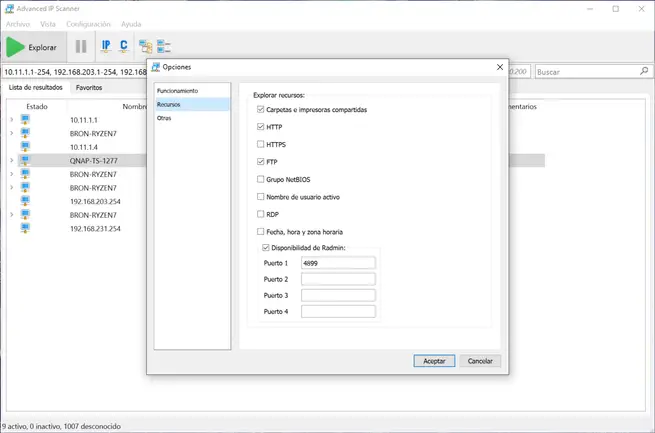The image size is (655, 433).
Task: Expand the 10.11.1.1 tree row
Action: pyautogui.click(x=11, y=119)
